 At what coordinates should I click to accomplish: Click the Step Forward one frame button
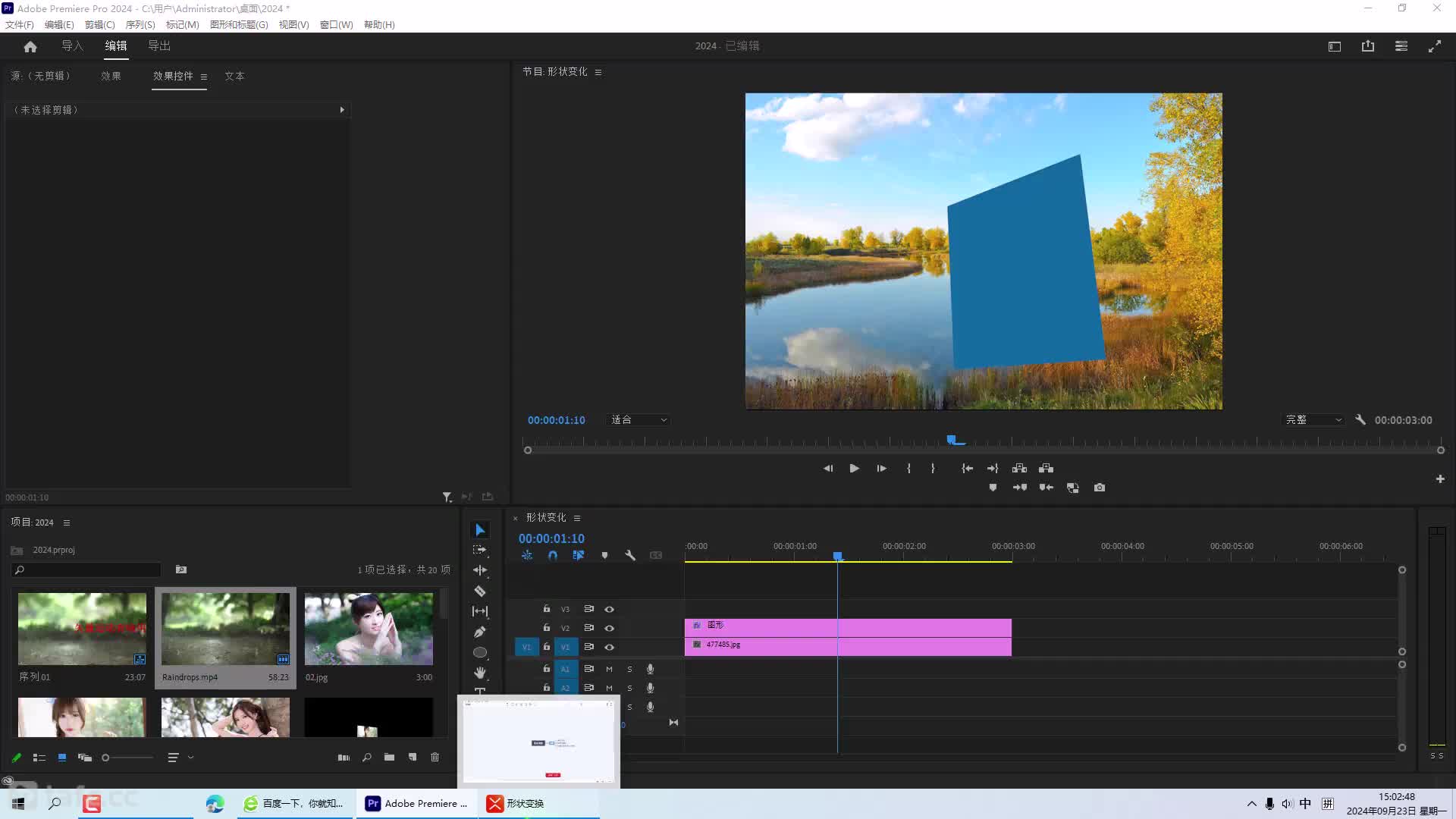click(x=881, y=469)
